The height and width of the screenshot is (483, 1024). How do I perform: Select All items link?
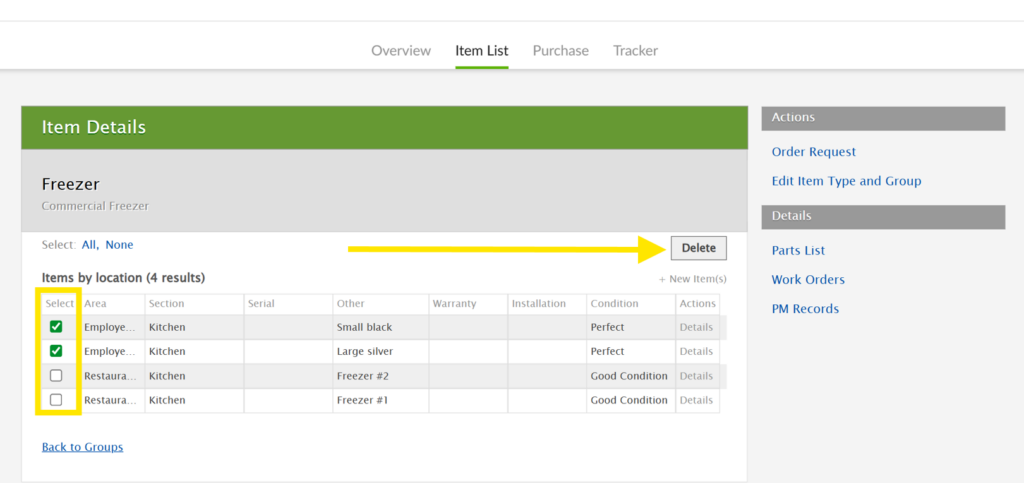click(x=89, y=245)
